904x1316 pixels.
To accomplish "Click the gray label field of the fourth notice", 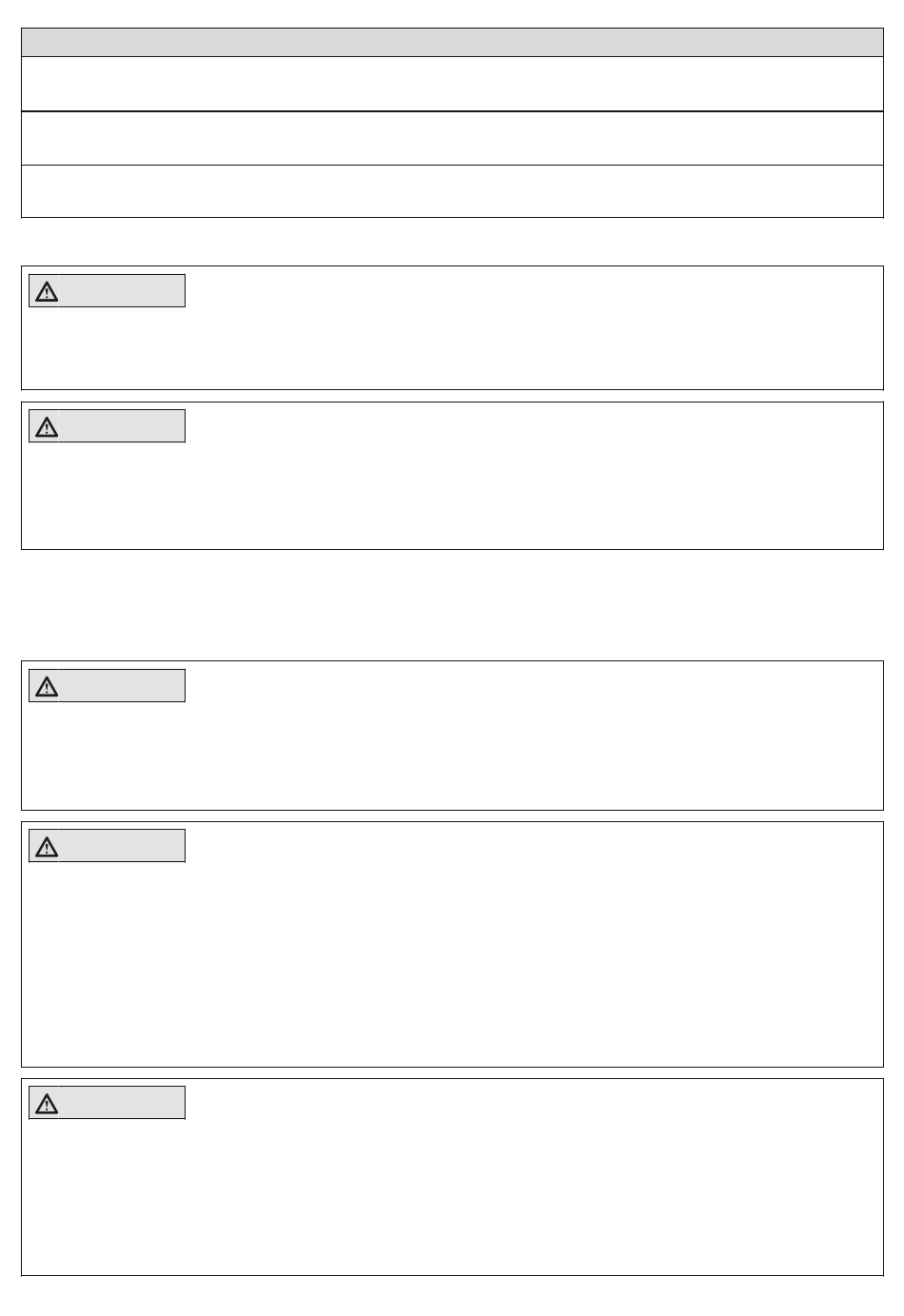I will [x=121, y=846].
